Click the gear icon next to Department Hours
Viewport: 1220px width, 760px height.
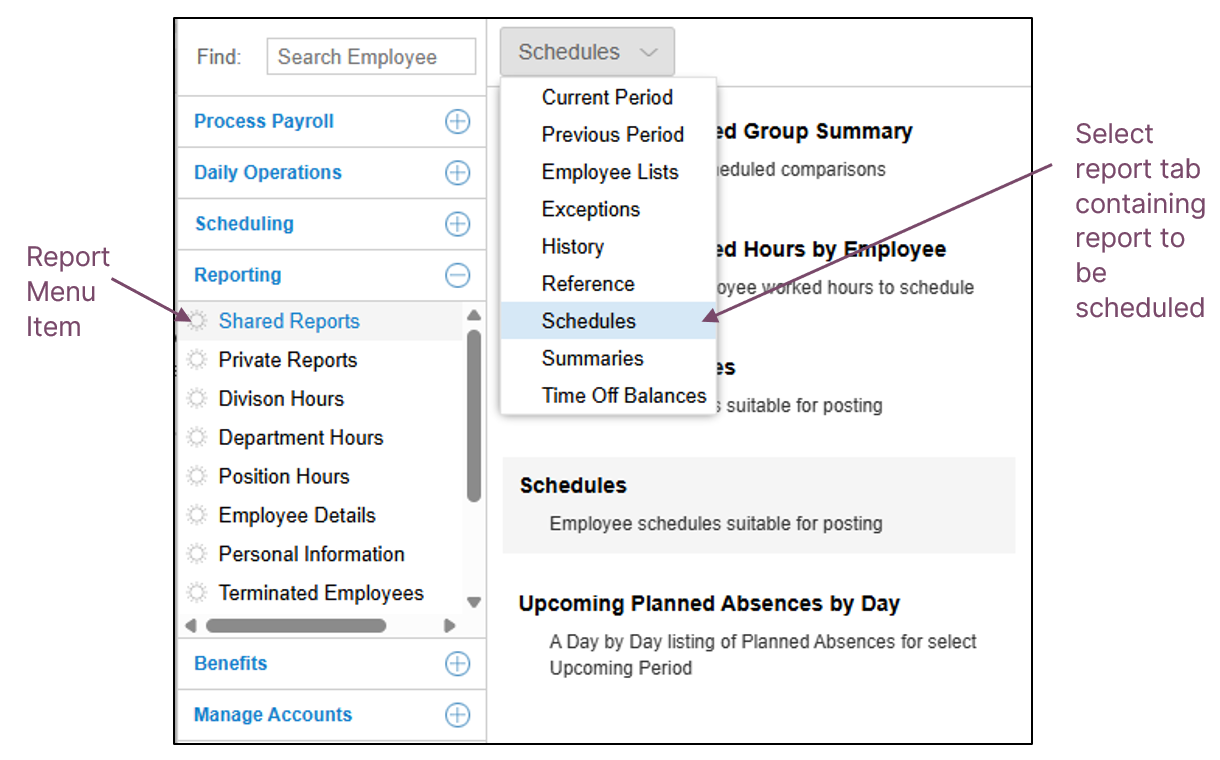coord(198,438)
